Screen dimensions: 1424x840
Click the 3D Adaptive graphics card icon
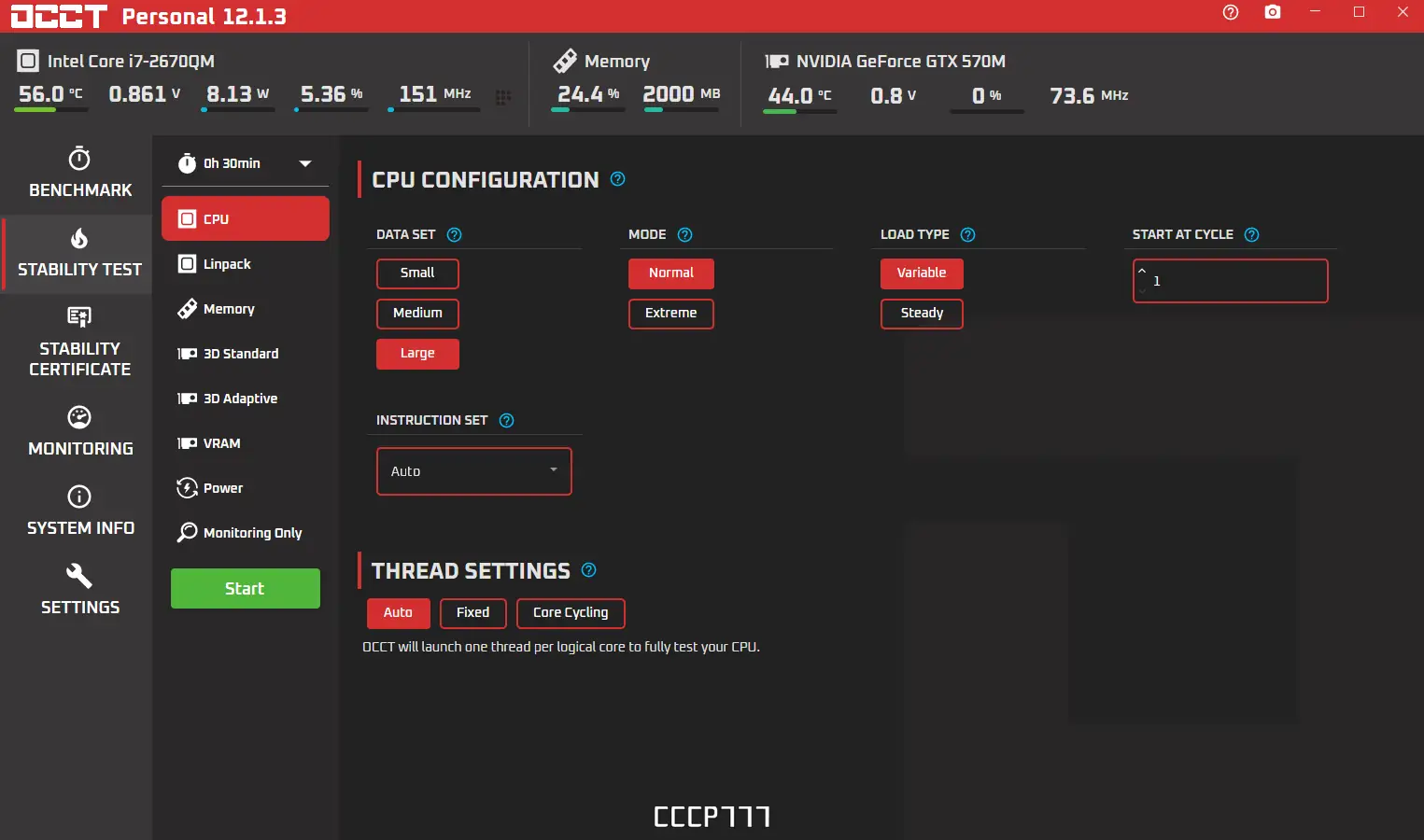click(x=187, y=399)
